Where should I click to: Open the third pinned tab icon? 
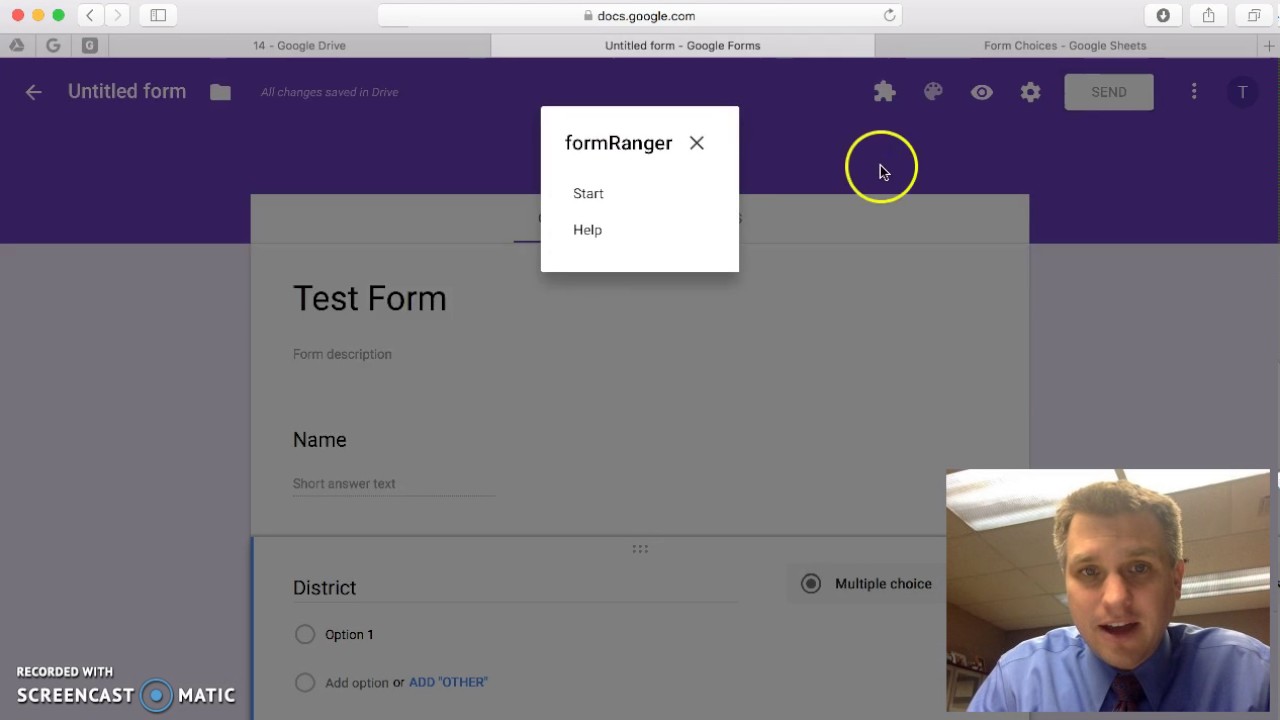click(90, 46)
